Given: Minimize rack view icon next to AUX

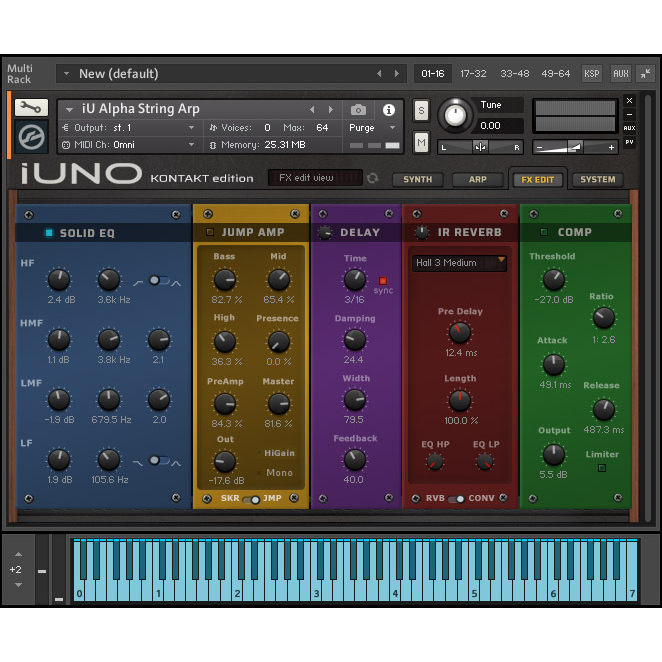Looking at the screenshot, I should [645, 73].
